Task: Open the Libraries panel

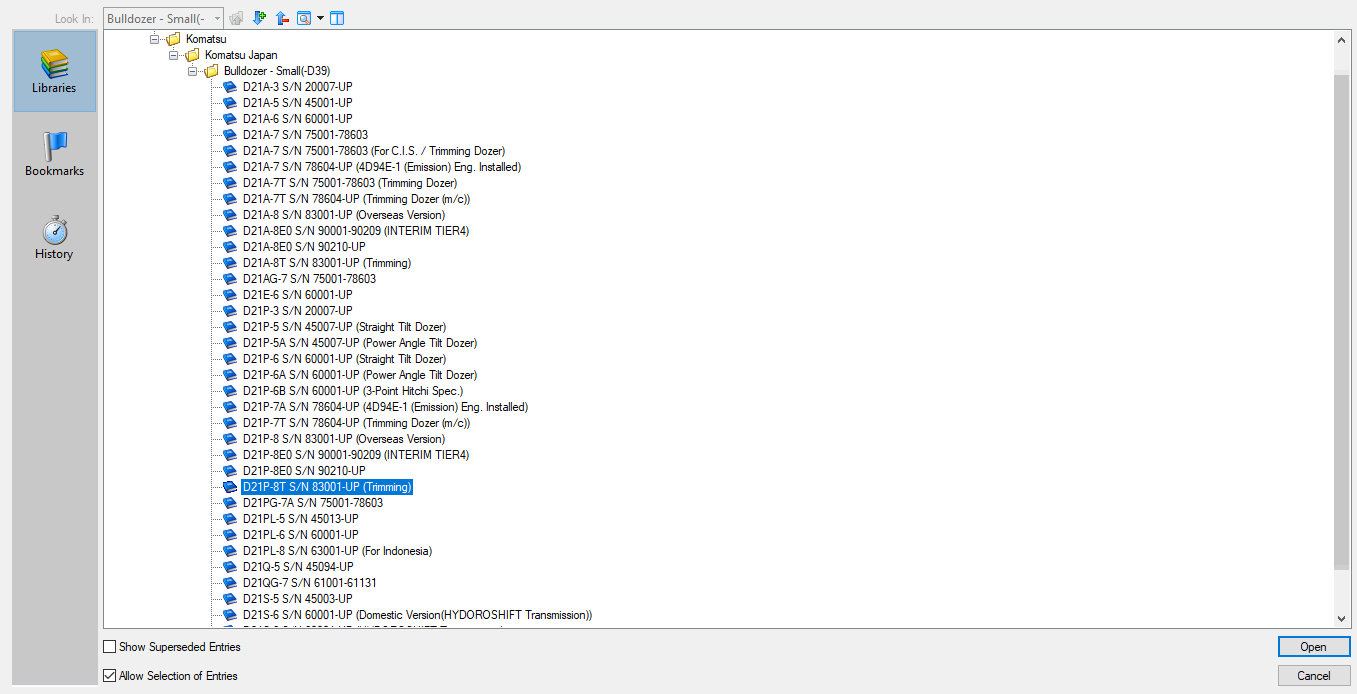Action: (x=54, y=71)
